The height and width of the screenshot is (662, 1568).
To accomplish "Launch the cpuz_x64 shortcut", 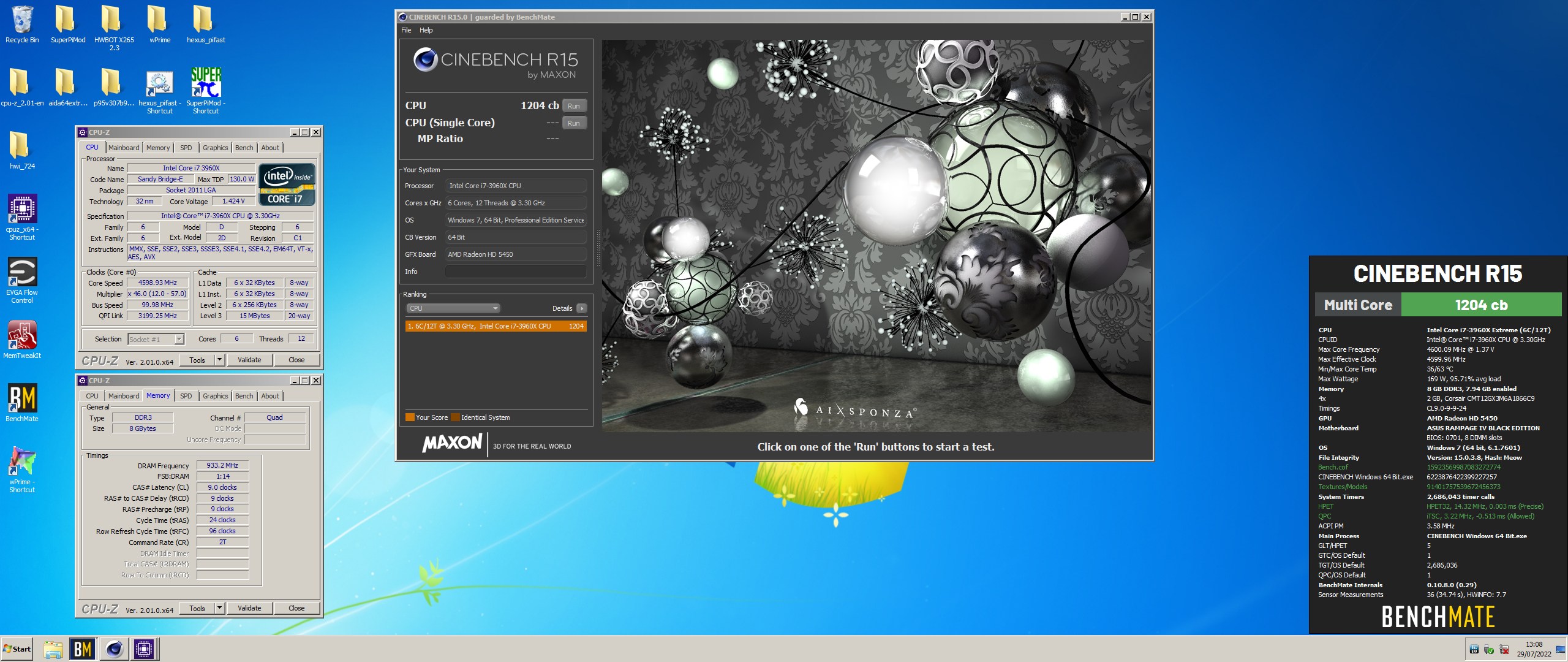I will 22,218.
